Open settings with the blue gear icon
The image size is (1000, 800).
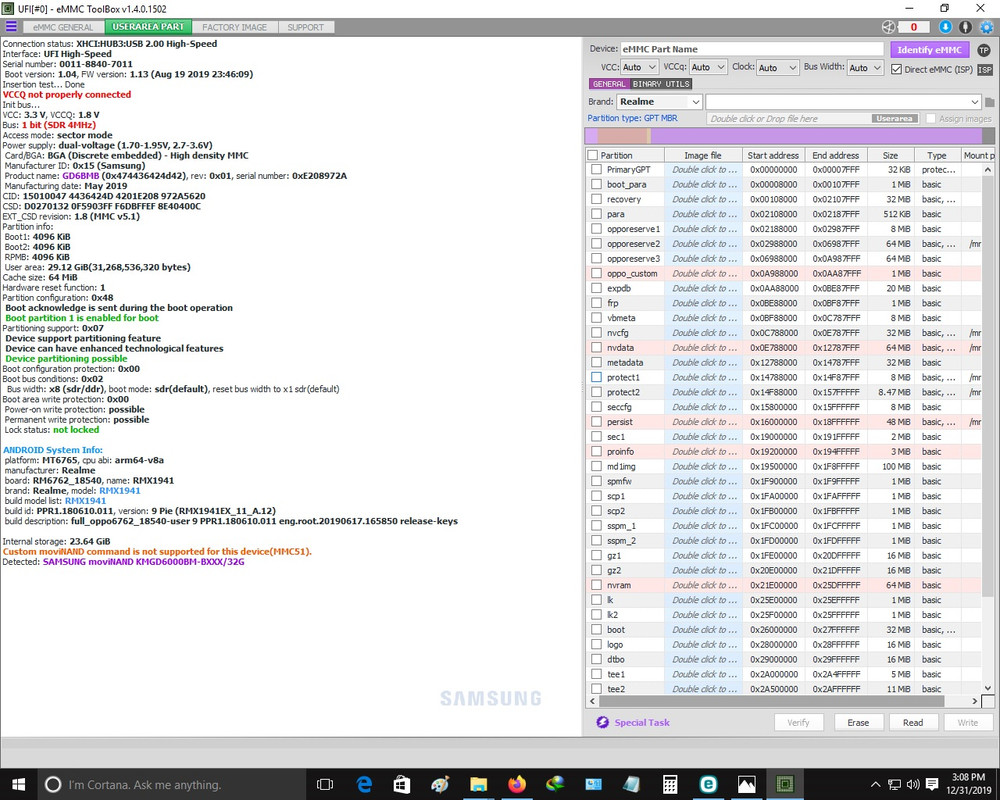click(x=986, y=27)
